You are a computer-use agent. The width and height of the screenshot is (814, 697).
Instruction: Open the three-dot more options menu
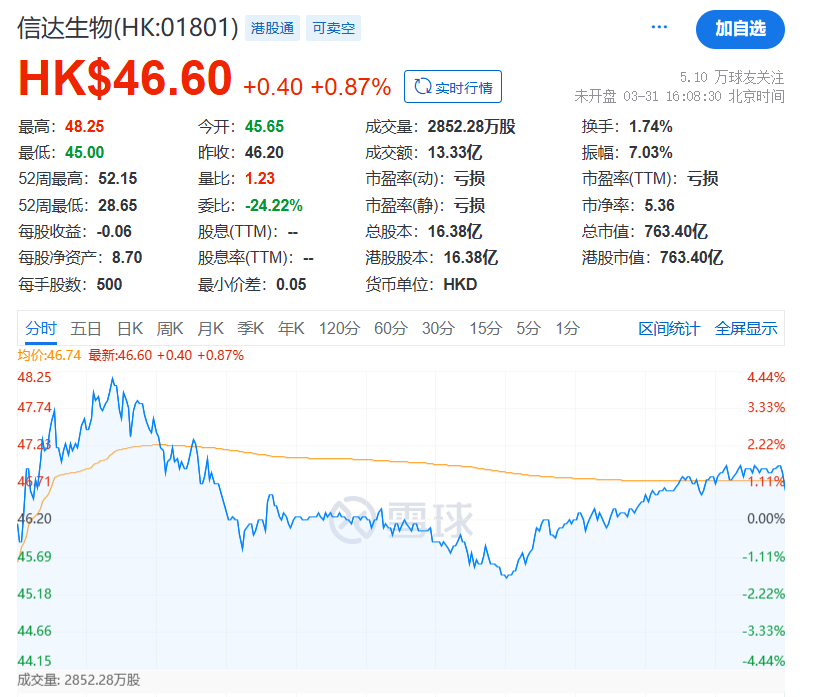pyautogui.click(x=659, y=27)
